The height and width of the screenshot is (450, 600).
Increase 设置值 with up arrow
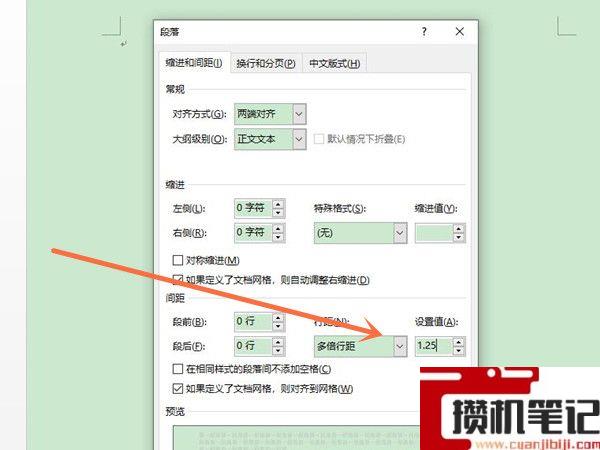click(459, 342)
